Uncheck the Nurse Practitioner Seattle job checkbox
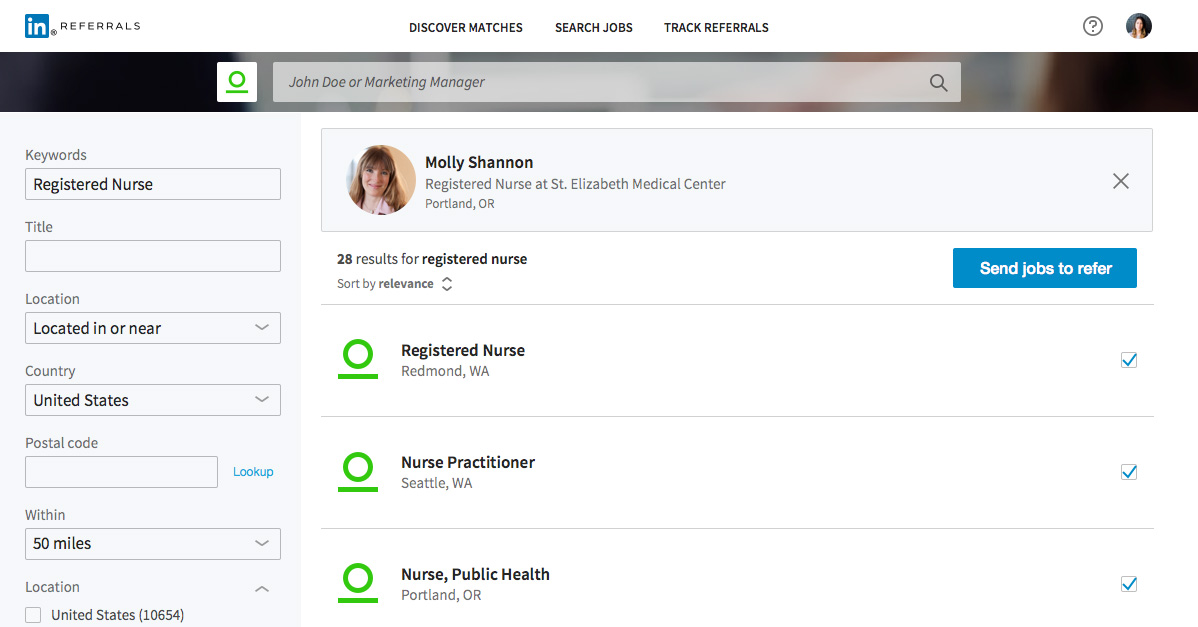This screenshot has height=627, width=1198. tap(1129, 472)
